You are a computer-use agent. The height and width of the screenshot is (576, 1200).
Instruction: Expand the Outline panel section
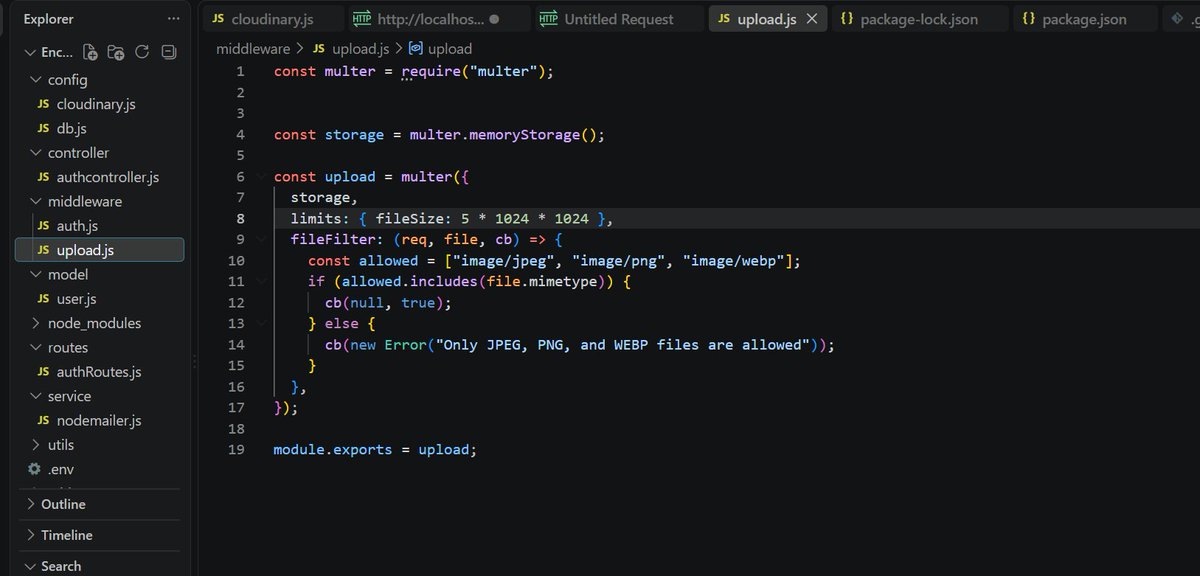(100, 504)
